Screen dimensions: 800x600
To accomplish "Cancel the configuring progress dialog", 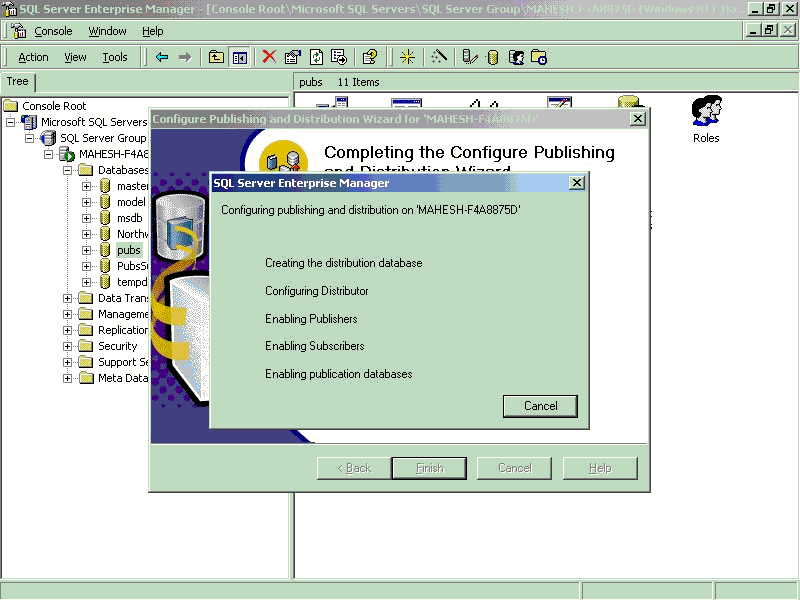I will [x=540, y=406].
